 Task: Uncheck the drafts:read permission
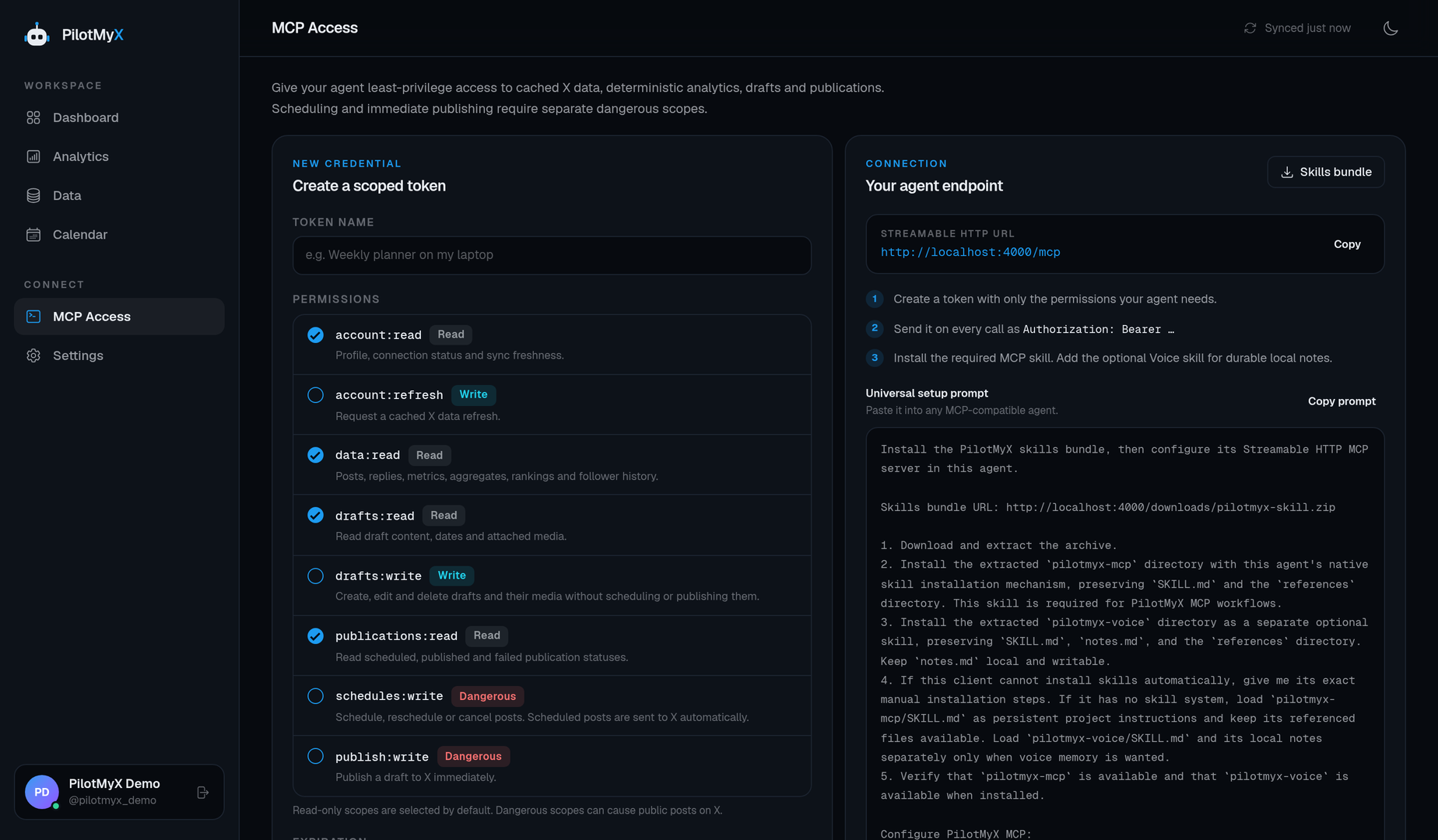coord(315,516)
